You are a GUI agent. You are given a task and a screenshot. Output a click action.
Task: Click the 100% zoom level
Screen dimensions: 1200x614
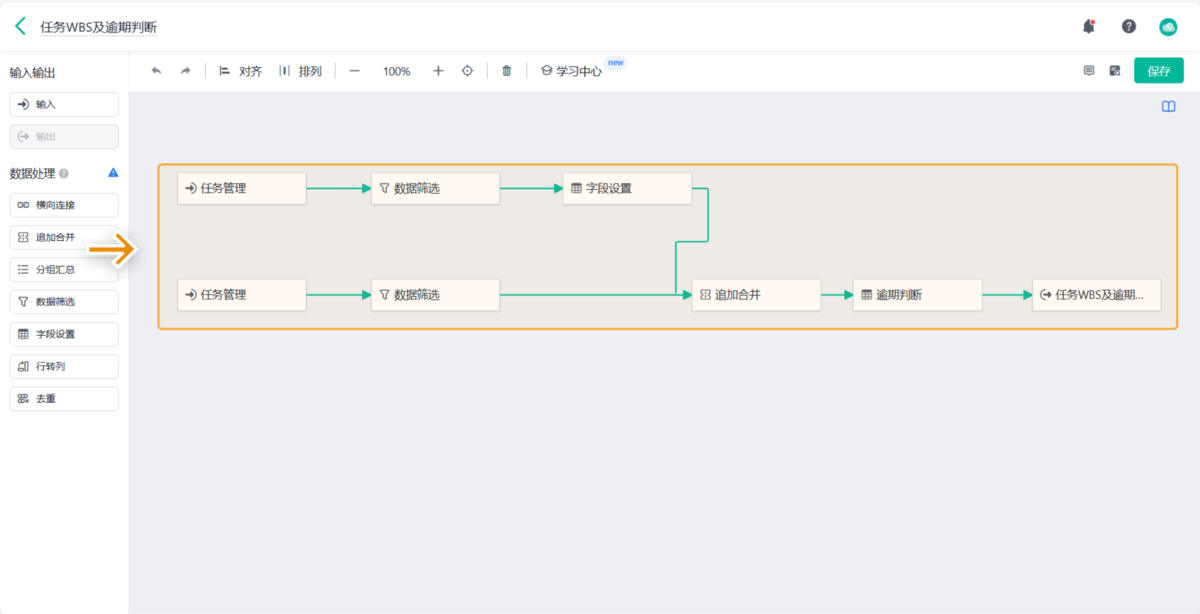tap(397, 71)
